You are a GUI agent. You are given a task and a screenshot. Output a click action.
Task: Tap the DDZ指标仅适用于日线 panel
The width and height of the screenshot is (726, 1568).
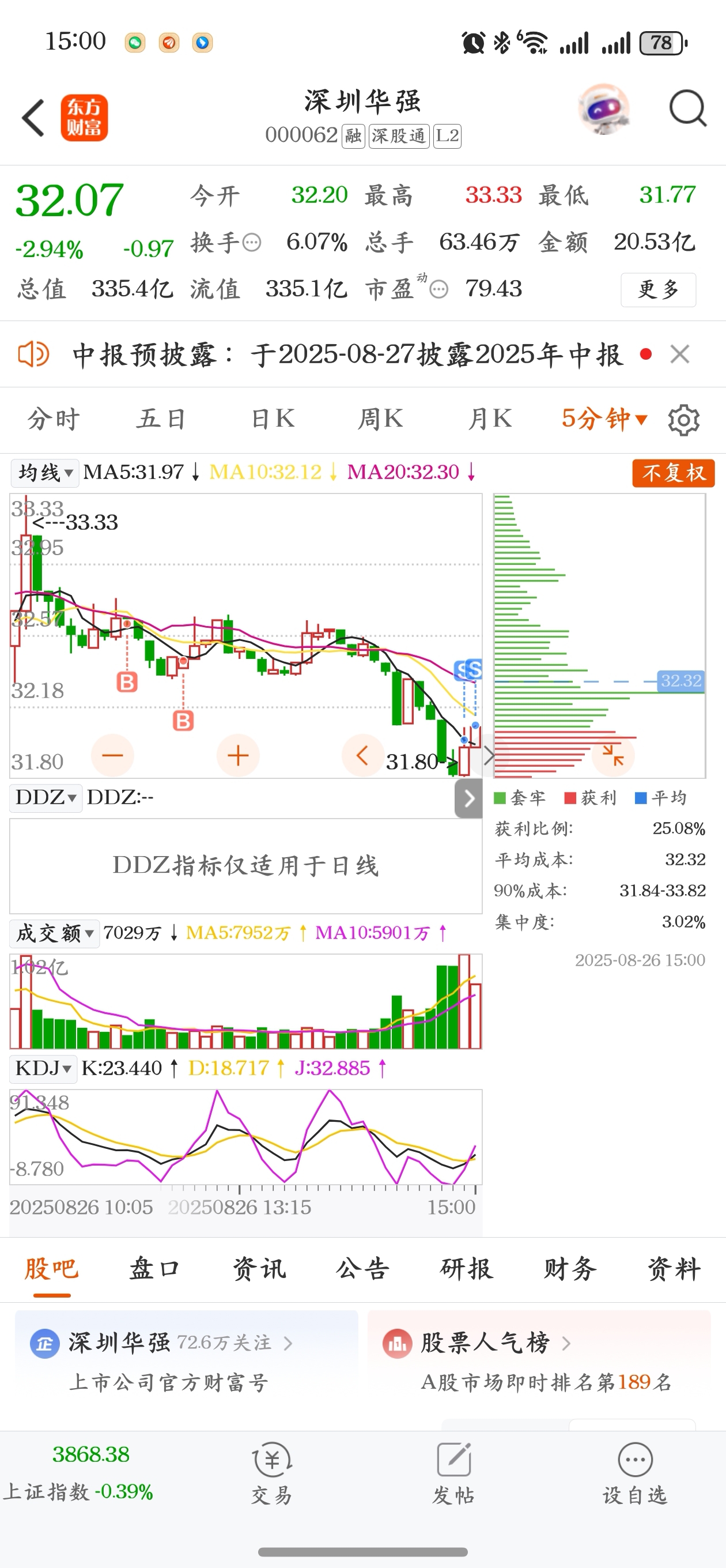[x=246, y=865]
